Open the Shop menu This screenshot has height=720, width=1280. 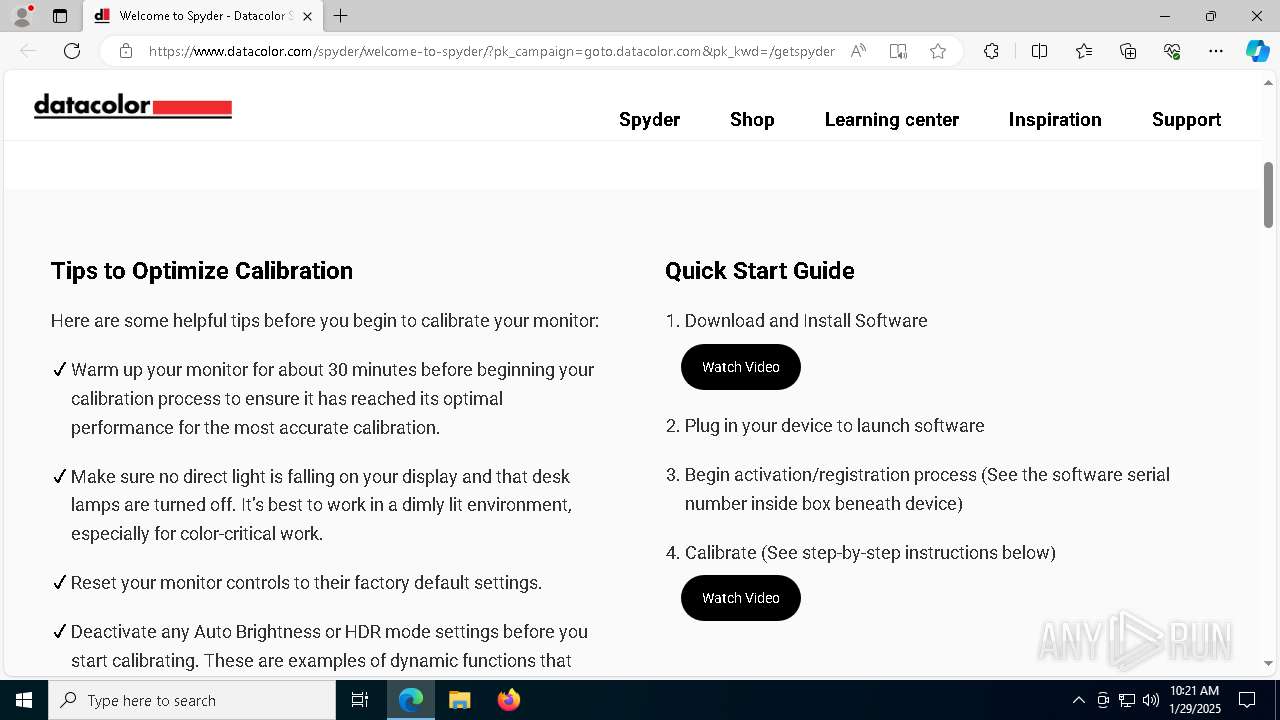(x=752, y=119)
